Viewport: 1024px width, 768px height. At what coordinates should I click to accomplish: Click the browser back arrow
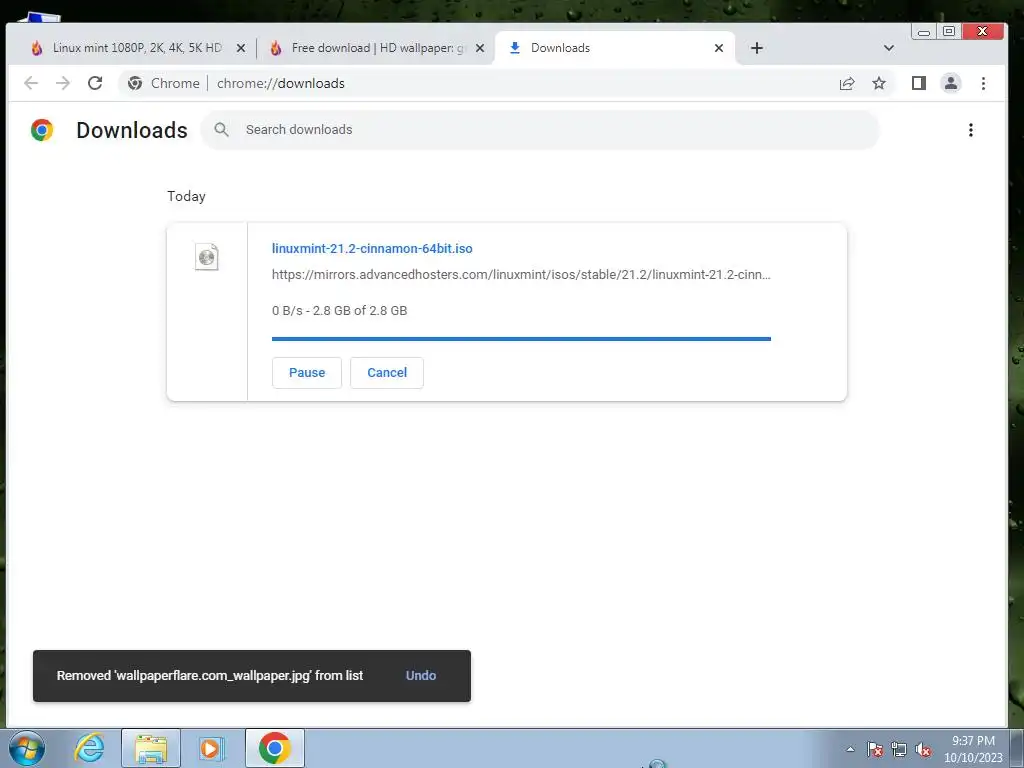31,83
